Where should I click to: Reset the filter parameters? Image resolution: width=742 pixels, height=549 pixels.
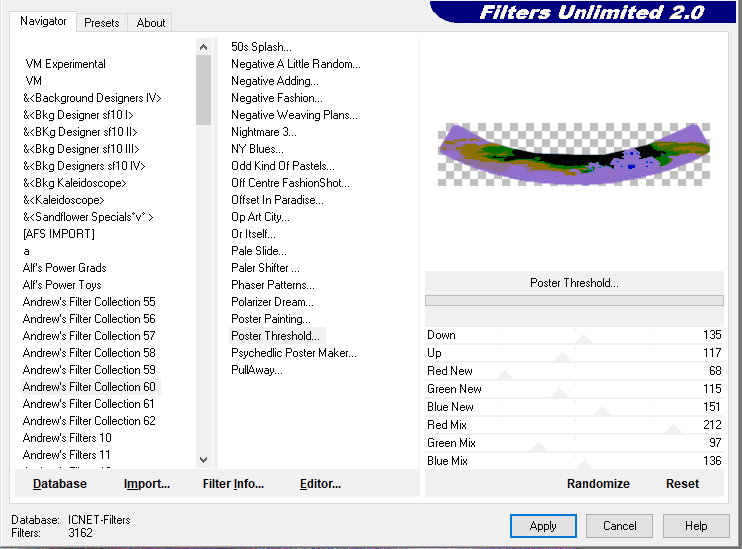click(x=682, y=484)
